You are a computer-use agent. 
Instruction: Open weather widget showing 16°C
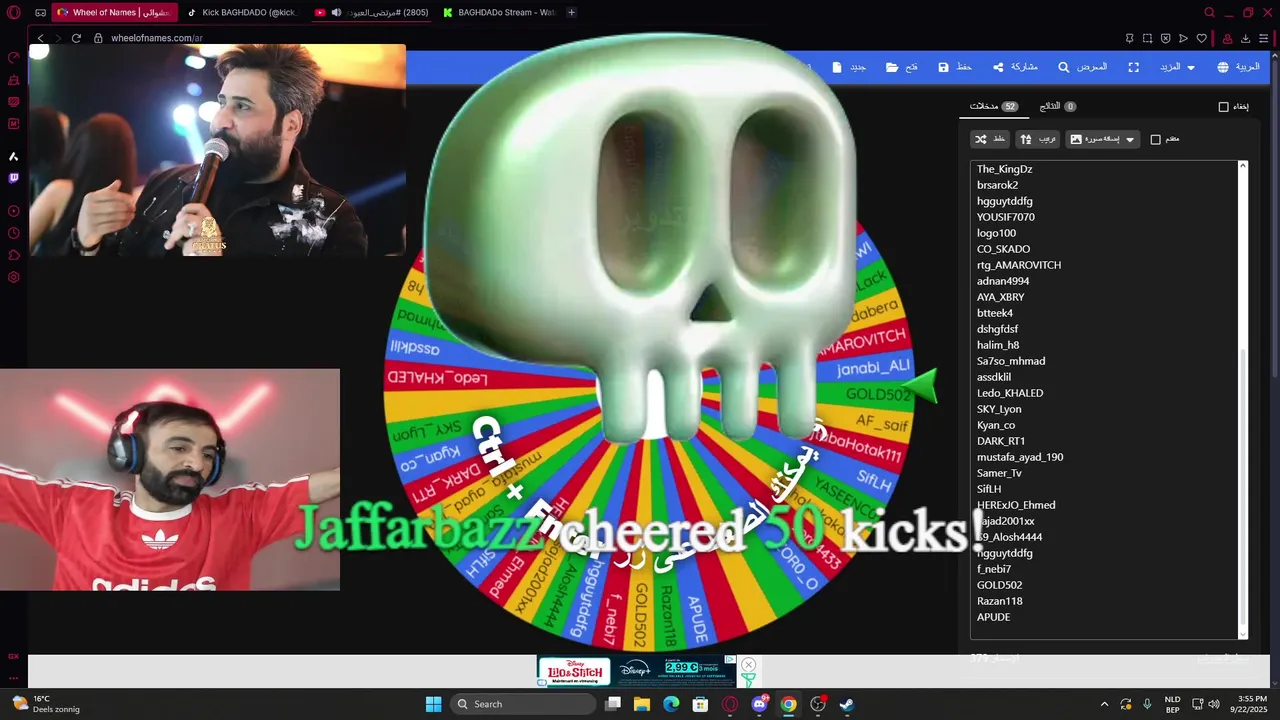(x=48, y=704)
